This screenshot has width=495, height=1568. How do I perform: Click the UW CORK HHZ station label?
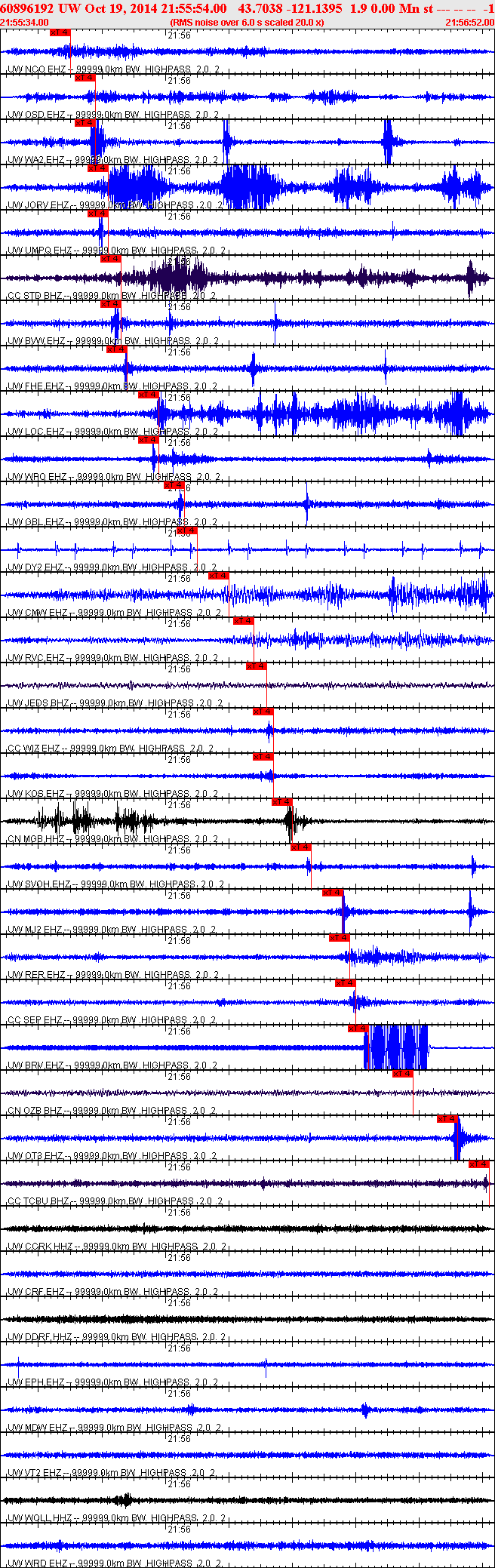pos(40,1247)
